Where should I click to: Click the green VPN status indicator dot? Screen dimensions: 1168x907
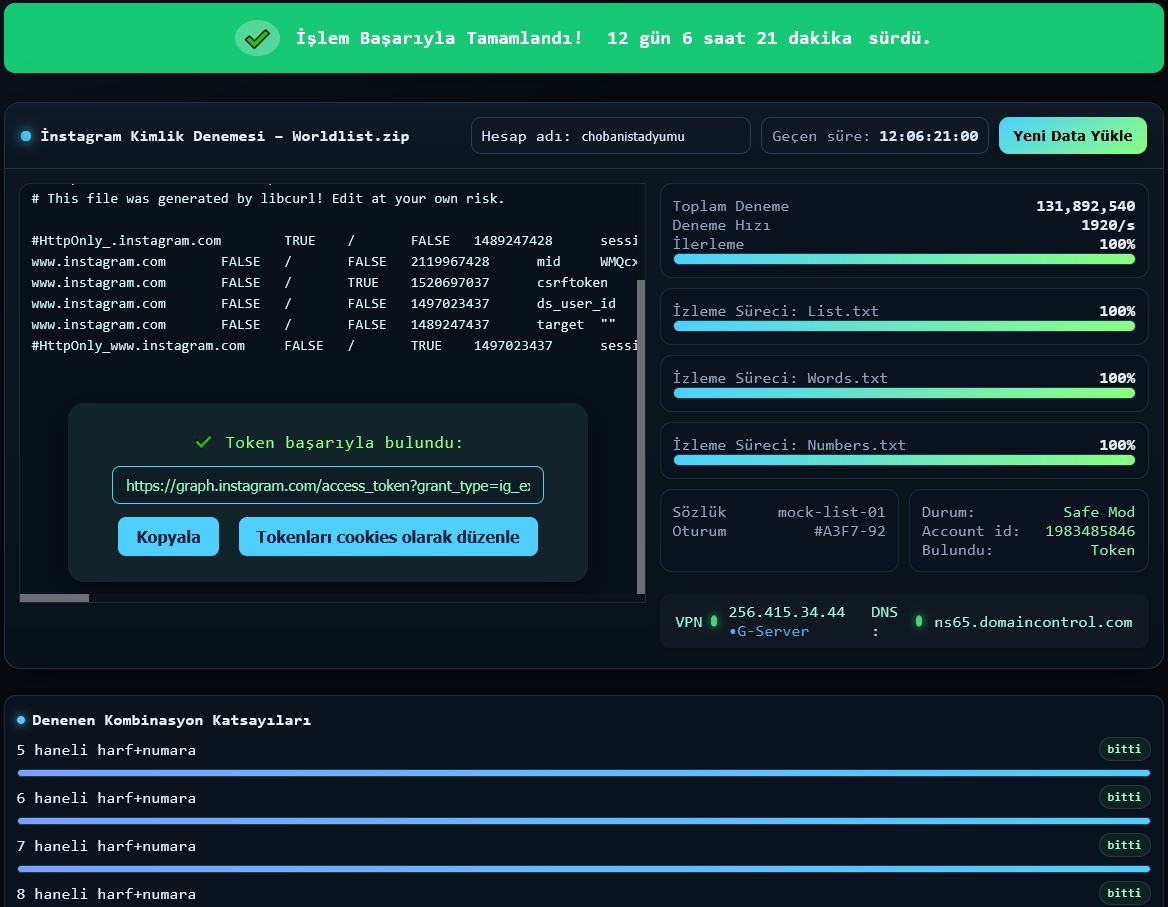[x=714, y=621]
